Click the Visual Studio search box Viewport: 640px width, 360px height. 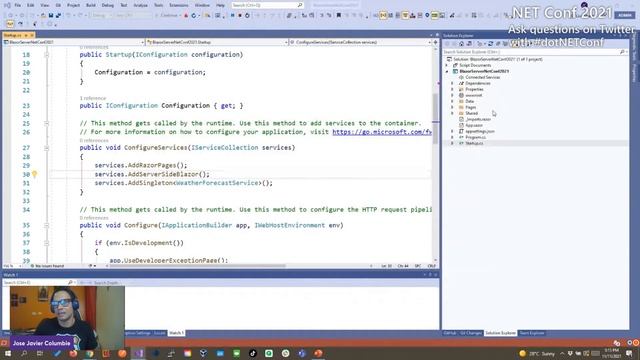point(267,5)
